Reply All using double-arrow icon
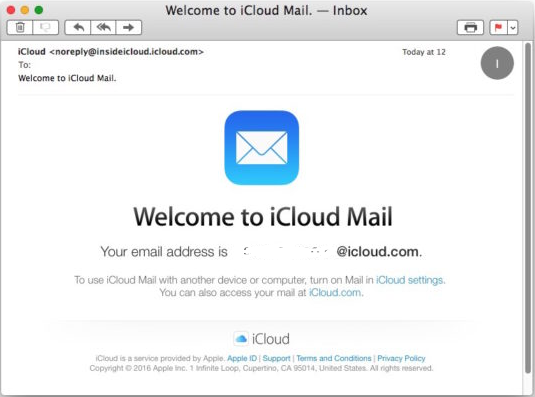 pyautogui.click(x=103, y=27)
